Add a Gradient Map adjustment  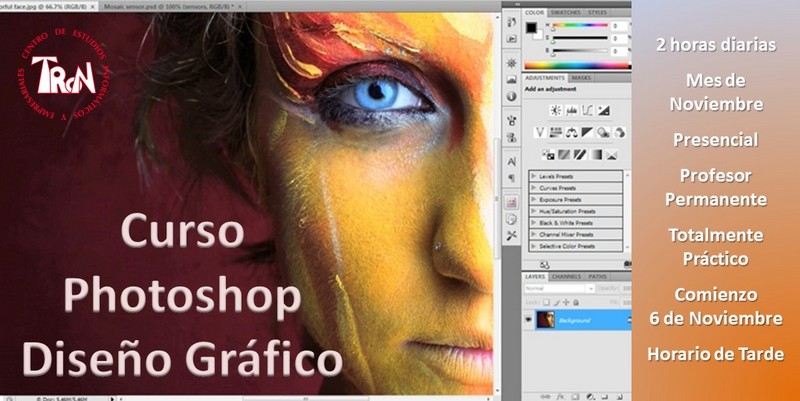pyautogui.click(x=596, y=154)
